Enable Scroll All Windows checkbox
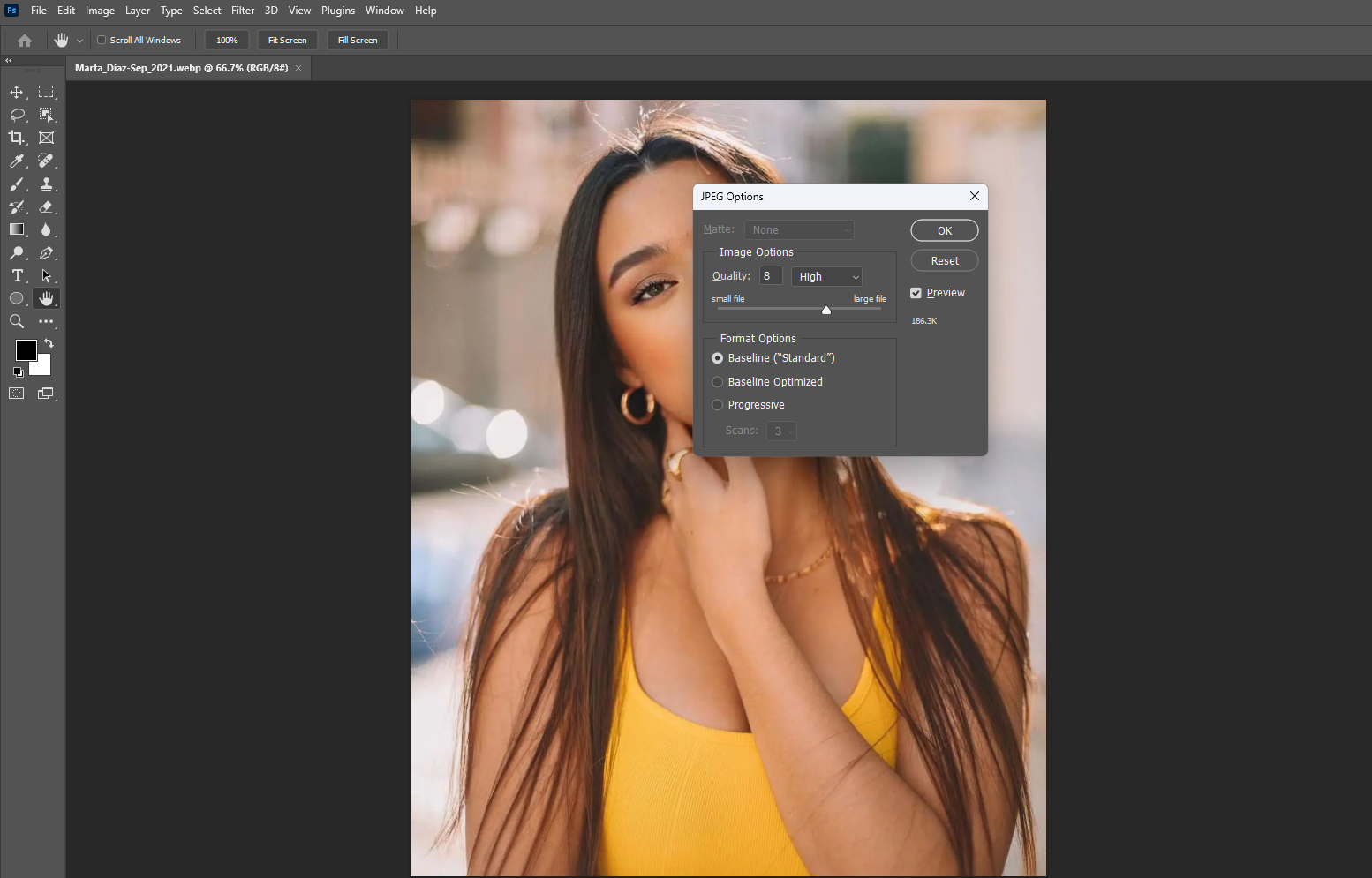This screenshot has width=1372, height=878. [x=102, y=41]
